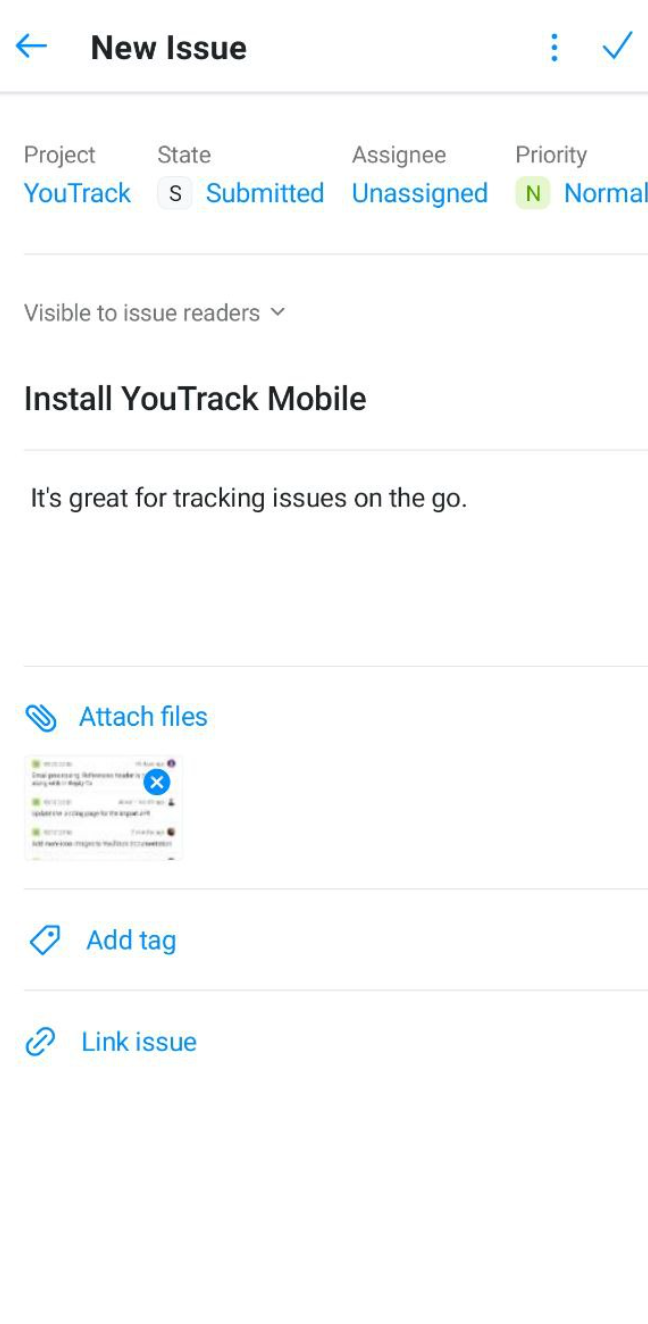
Task: Open the Submitted state dropdown
Action: [264, 193]
